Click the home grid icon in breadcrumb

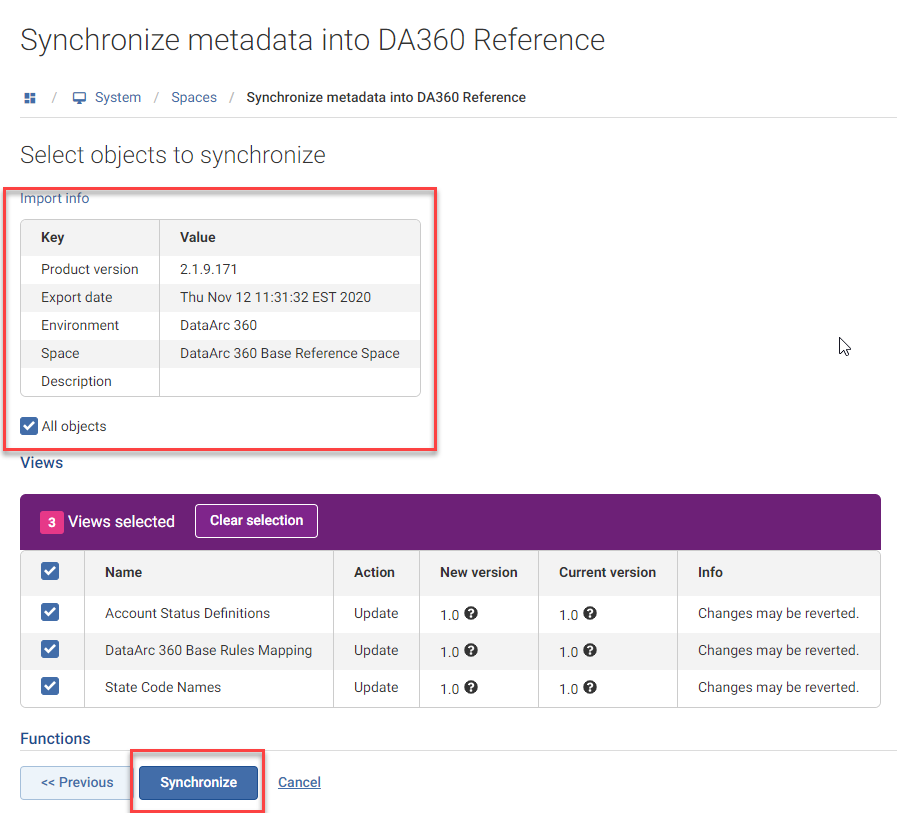pos(30,98)
